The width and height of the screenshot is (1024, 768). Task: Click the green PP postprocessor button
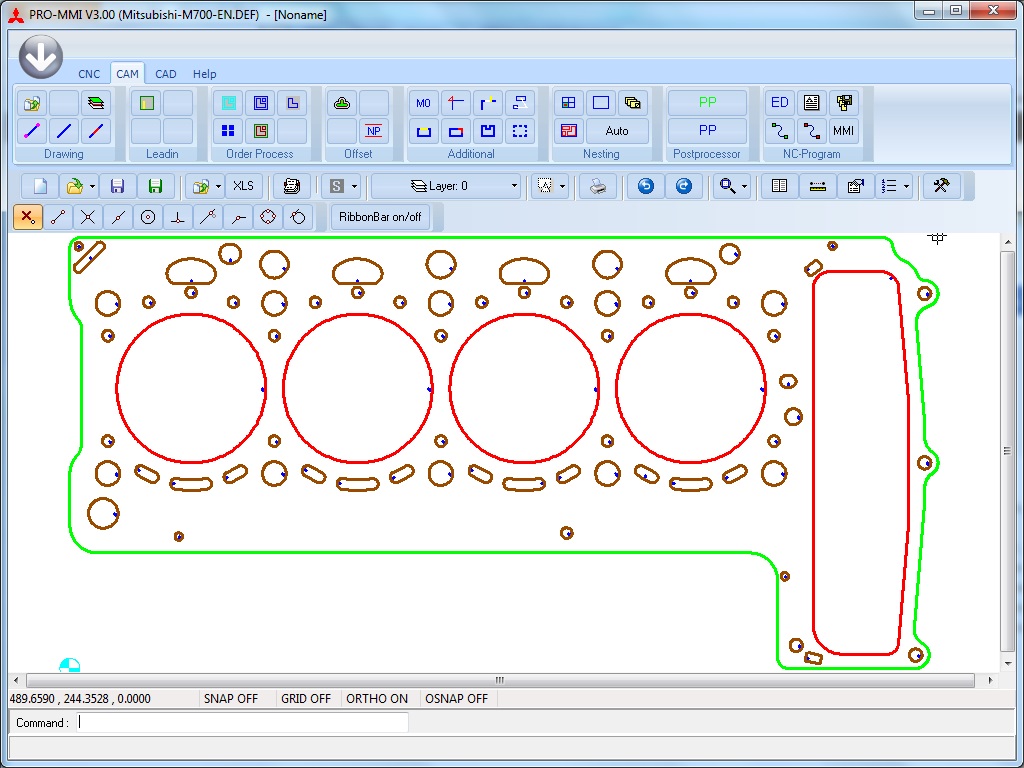coord(707,102)
